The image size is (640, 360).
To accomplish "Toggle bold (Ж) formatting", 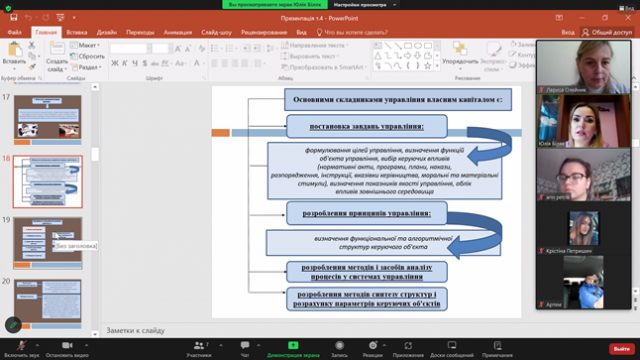I will point(115,63).
